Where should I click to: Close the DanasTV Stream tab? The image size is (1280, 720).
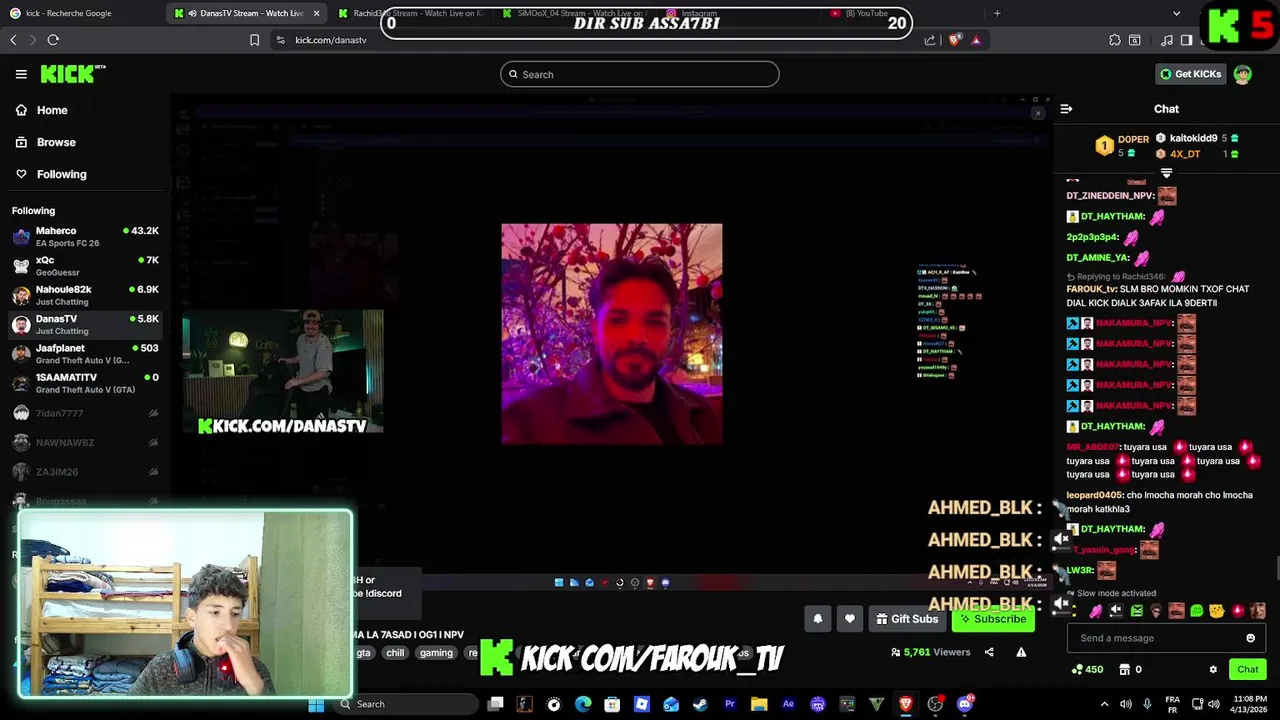316,13
